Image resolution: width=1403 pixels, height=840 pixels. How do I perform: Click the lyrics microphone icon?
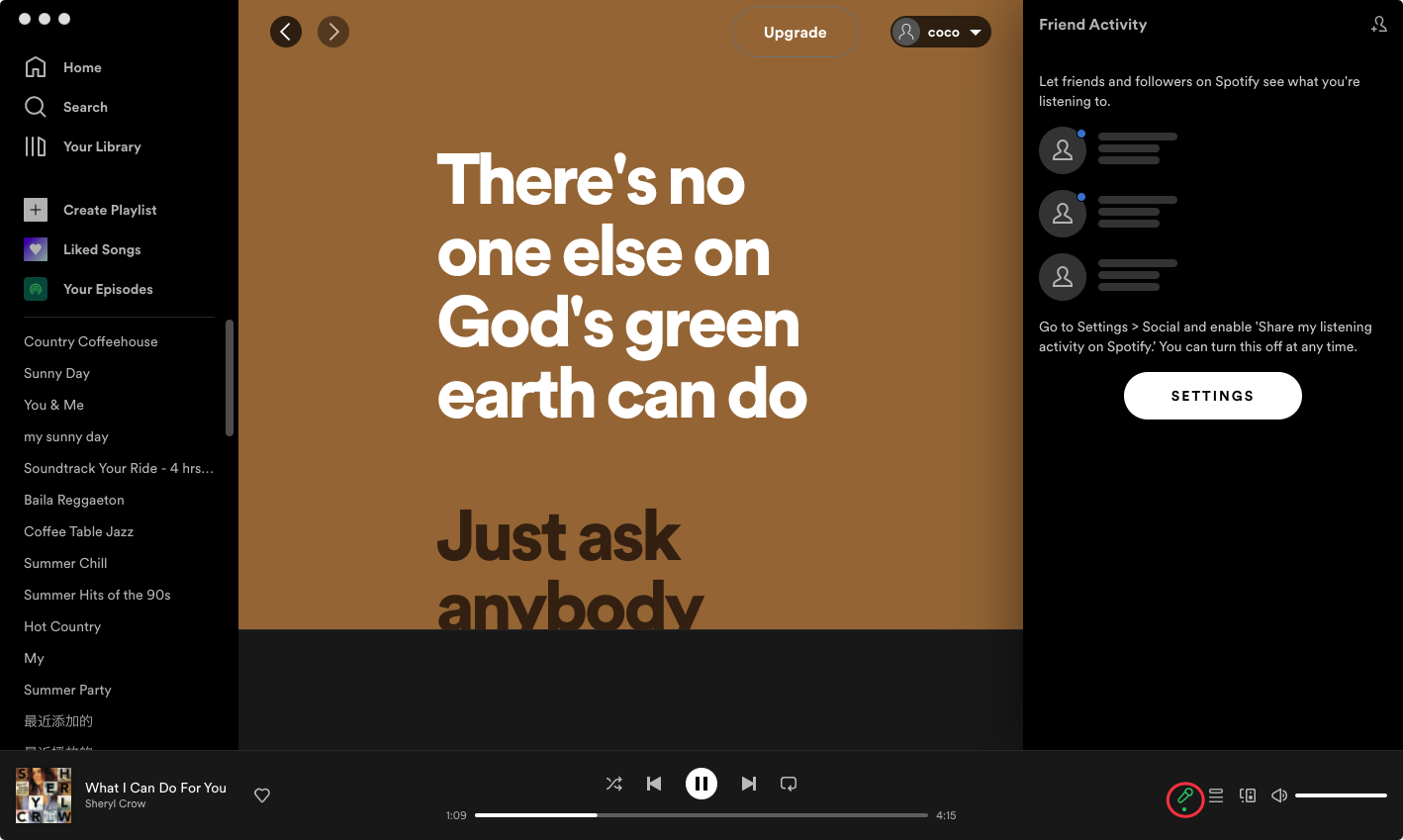1184,796
